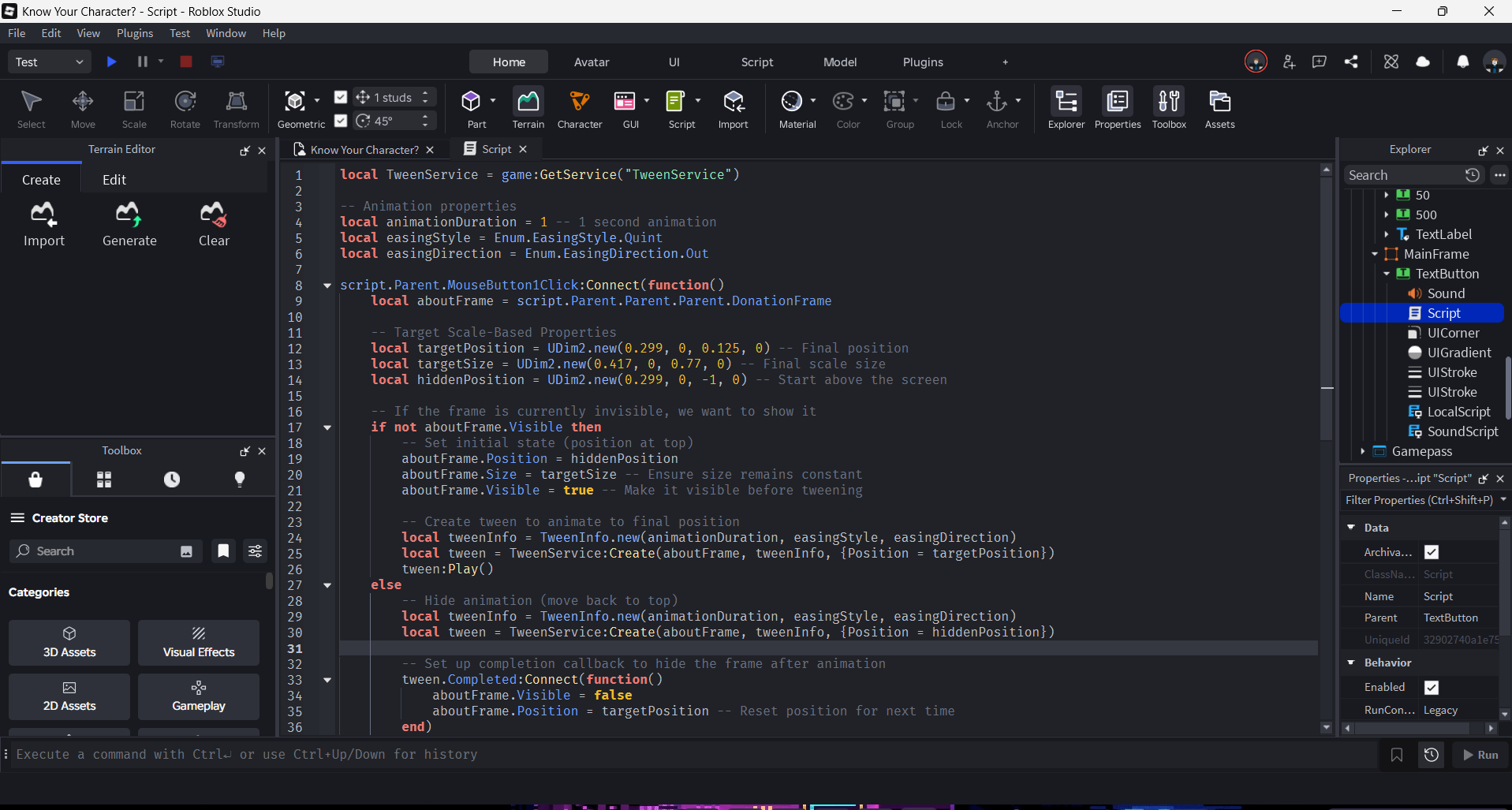Click the command bar input
The height and width of the screenshot is (810, 1512).
coord(694,755)
